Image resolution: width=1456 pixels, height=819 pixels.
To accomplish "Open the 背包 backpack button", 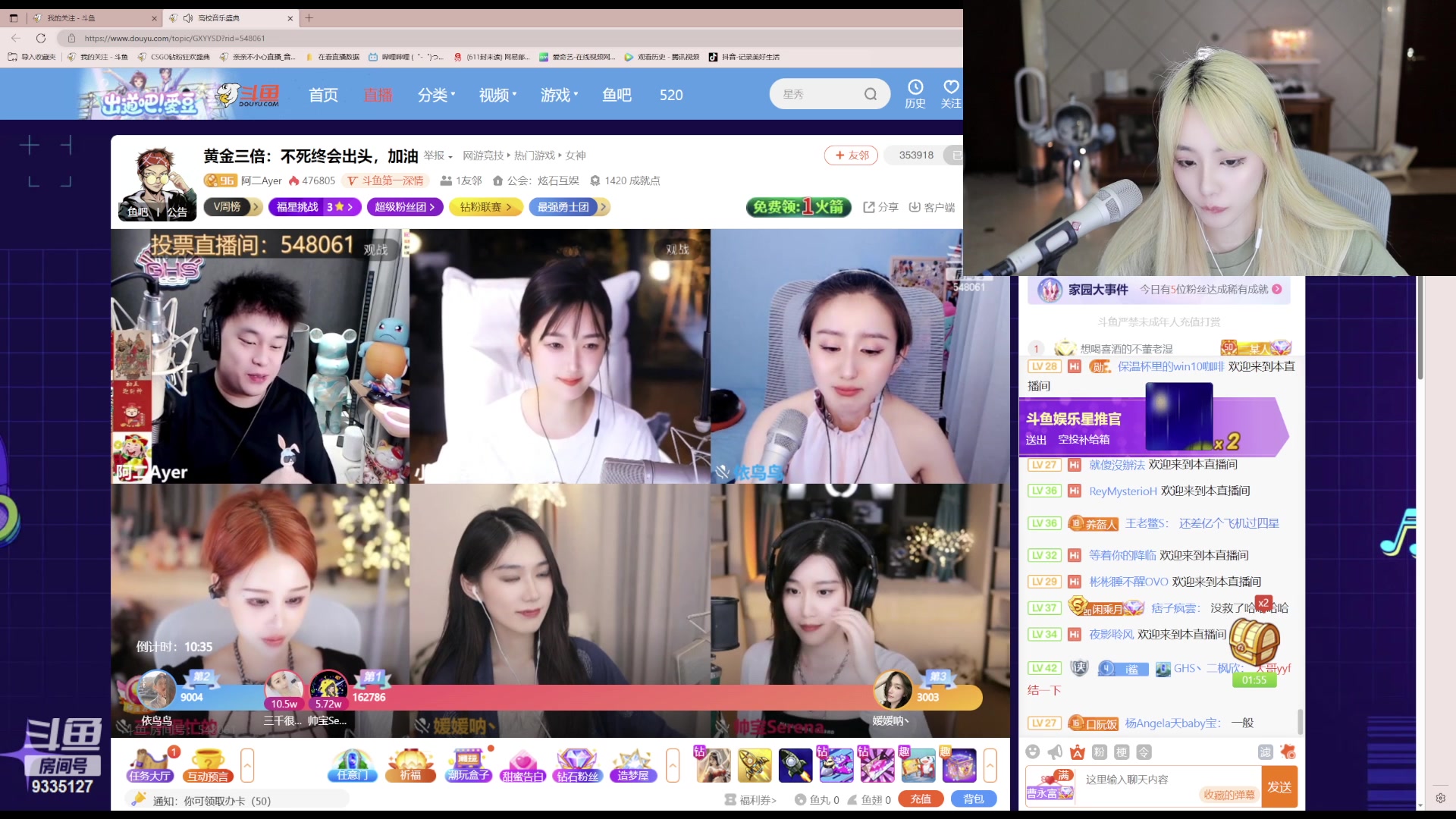I will tap(974, 799).
